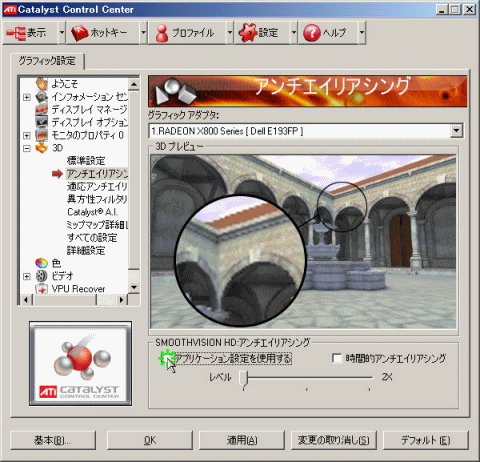This screenshot has width=480, height=462.
Task: Click the ATI logo in title bar
Action: click(10, 9)
